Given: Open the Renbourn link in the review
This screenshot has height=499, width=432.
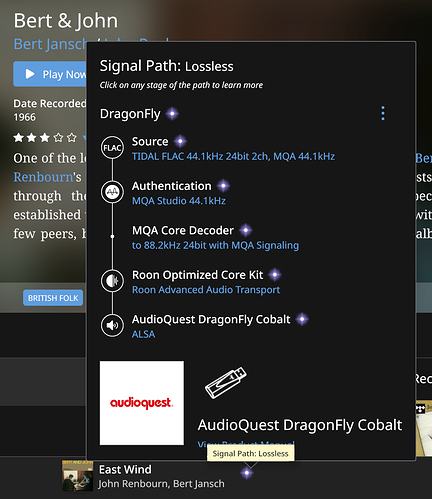Looking at the screenshot, I should pyautogui.click(x=43, y=177).
